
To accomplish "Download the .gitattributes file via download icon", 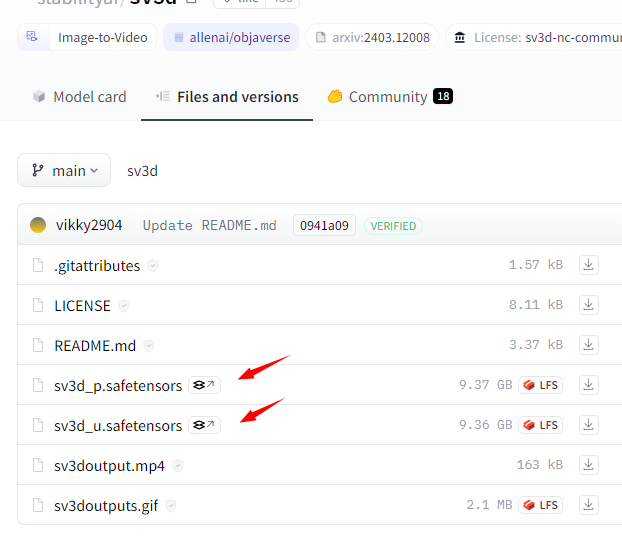I will point(589,265).
